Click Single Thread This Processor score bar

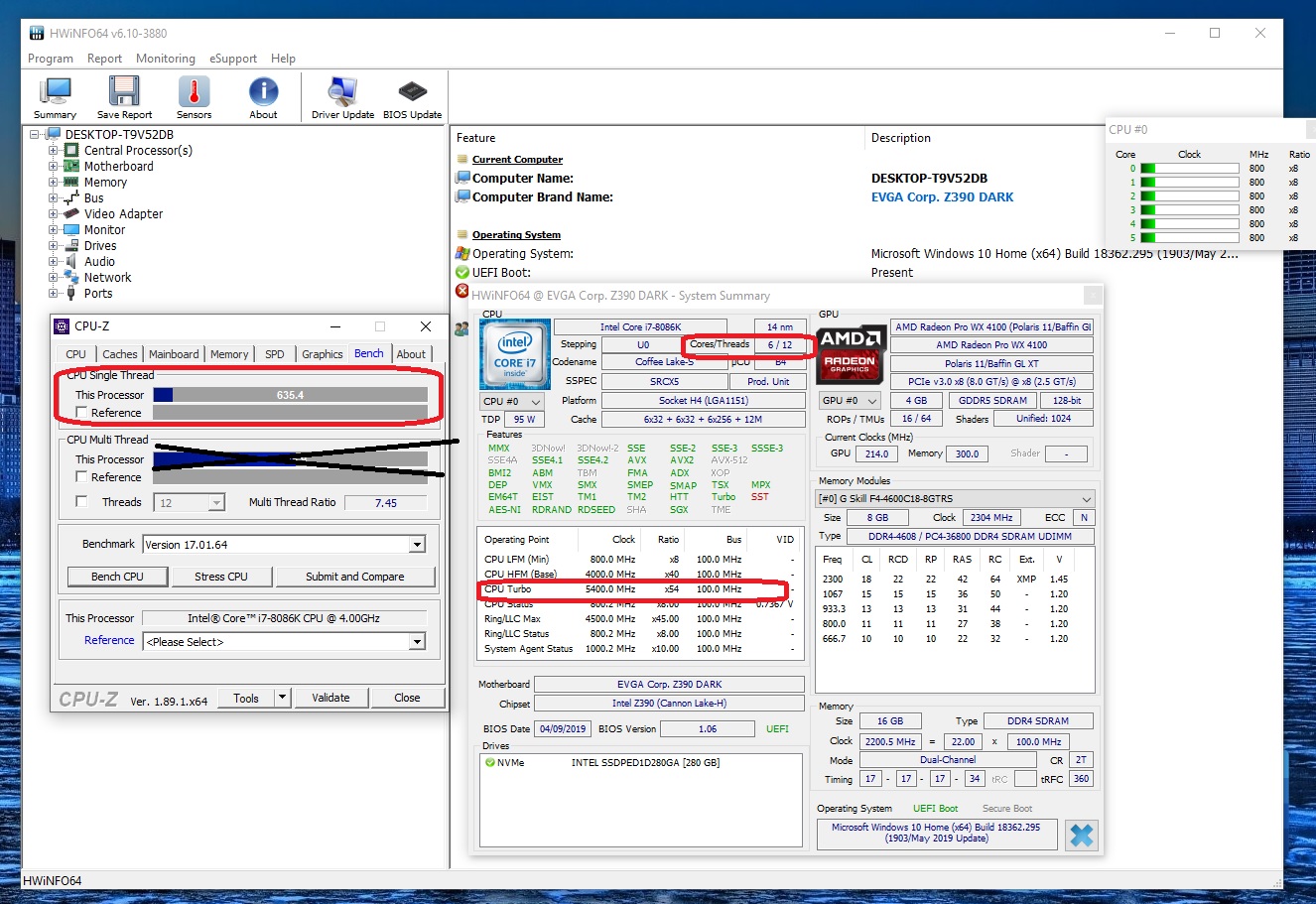tap(290, 395)
